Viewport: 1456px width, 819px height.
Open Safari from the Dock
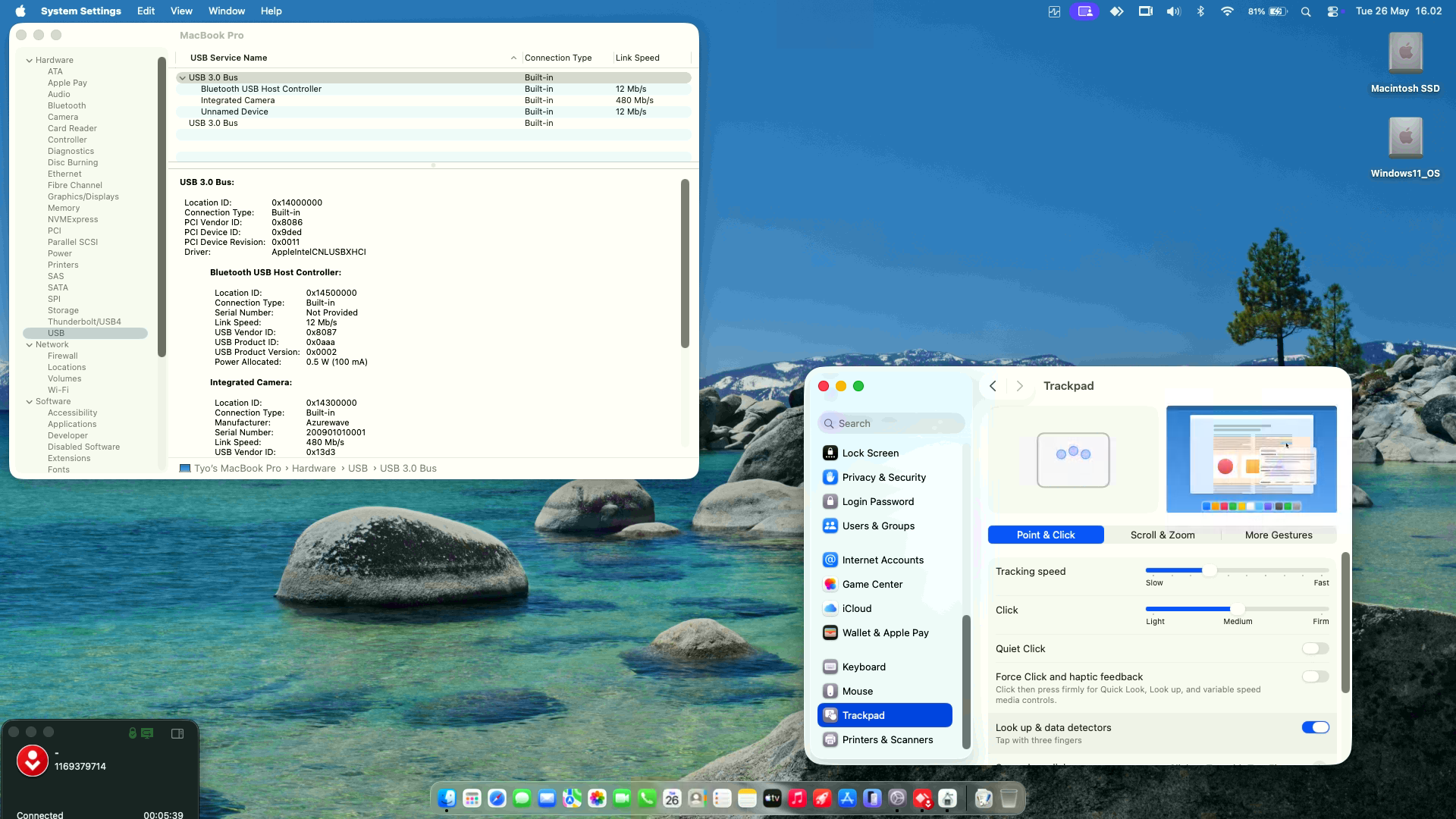[x=497, y=798]
